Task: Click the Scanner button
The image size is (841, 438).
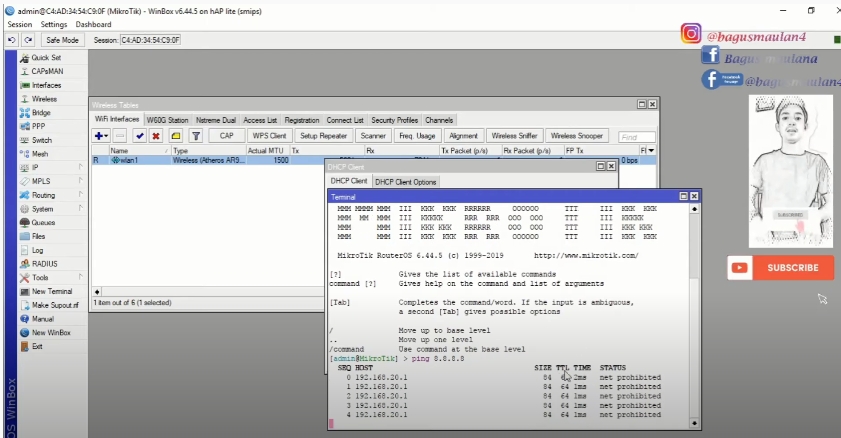Action: tap(373, 136)
